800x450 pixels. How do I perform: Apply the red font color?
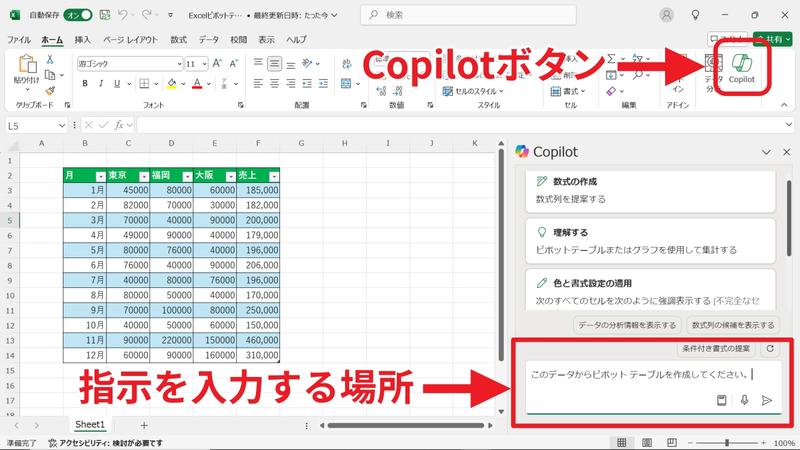(x=197, y=84)
